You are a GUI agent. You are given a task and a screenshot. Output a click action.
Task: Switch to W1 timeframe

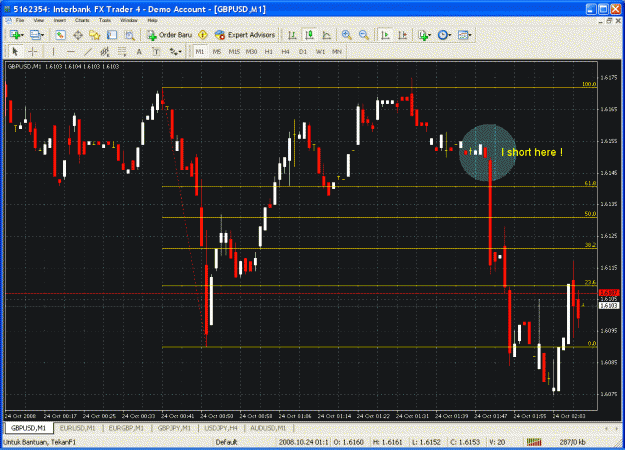coord(320,51)
